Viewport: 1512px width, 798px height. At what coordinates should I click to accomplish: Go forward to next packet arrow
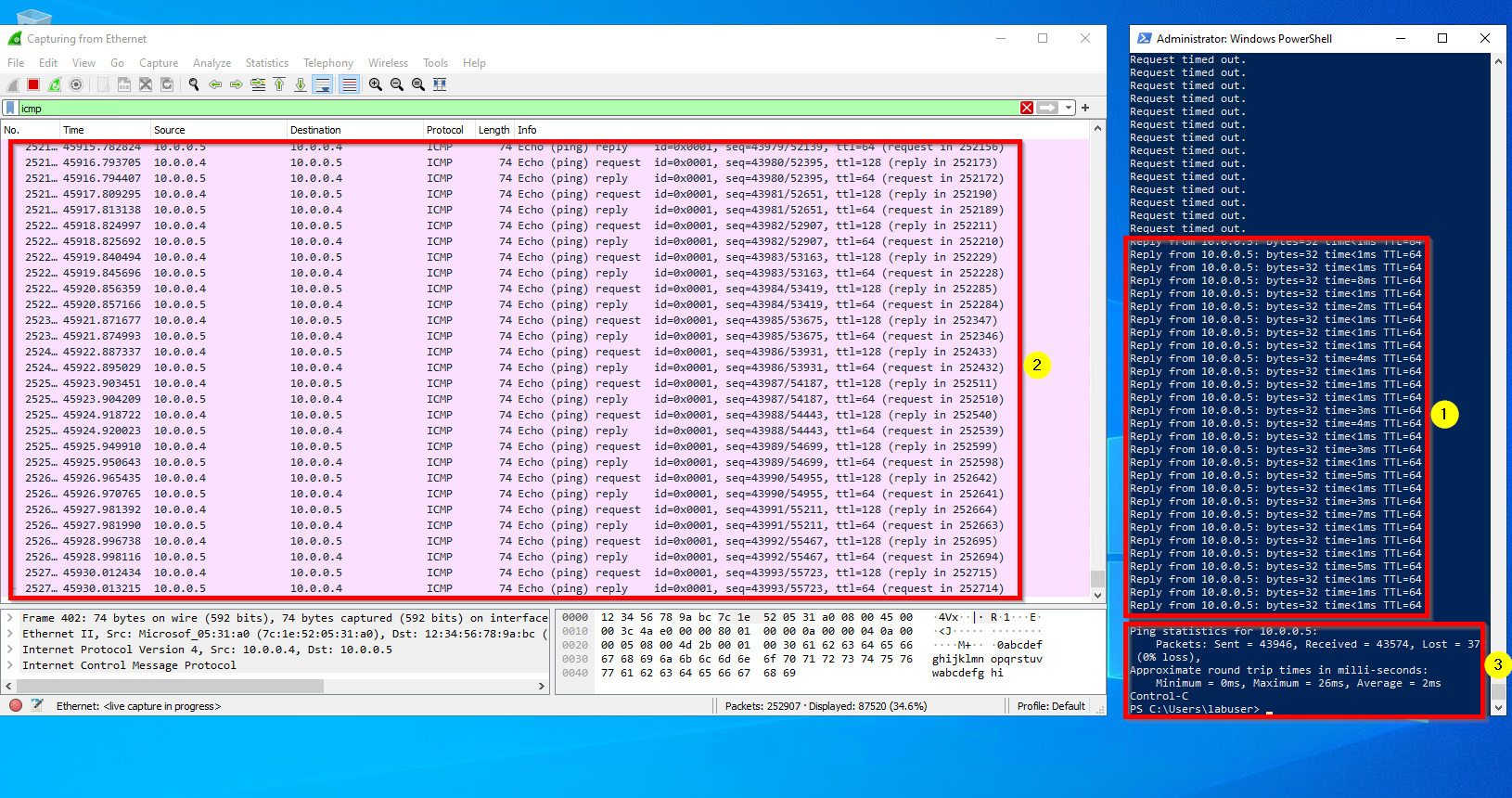coord(237,84)
